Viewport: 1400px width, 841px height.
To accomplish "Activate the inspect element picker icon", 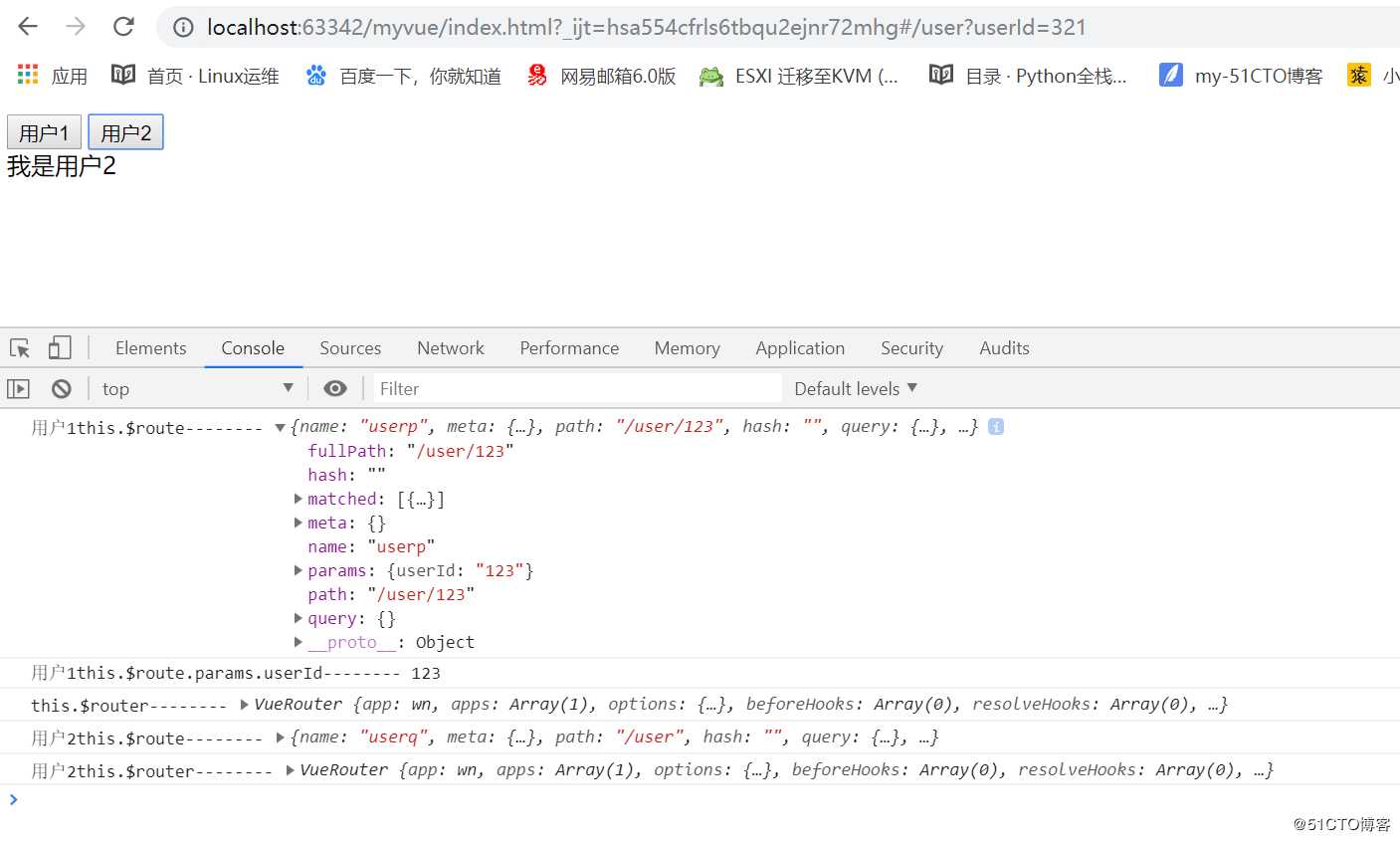I will [x=20, y=348].
